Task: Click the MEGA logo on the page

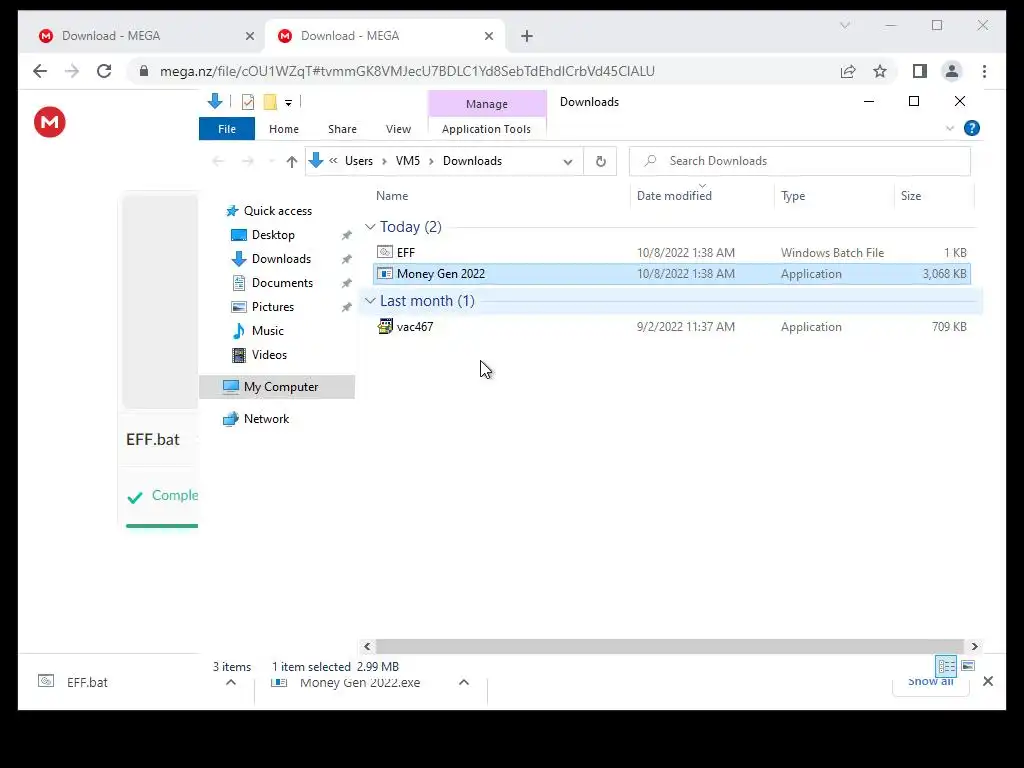Action: (50, 122)
